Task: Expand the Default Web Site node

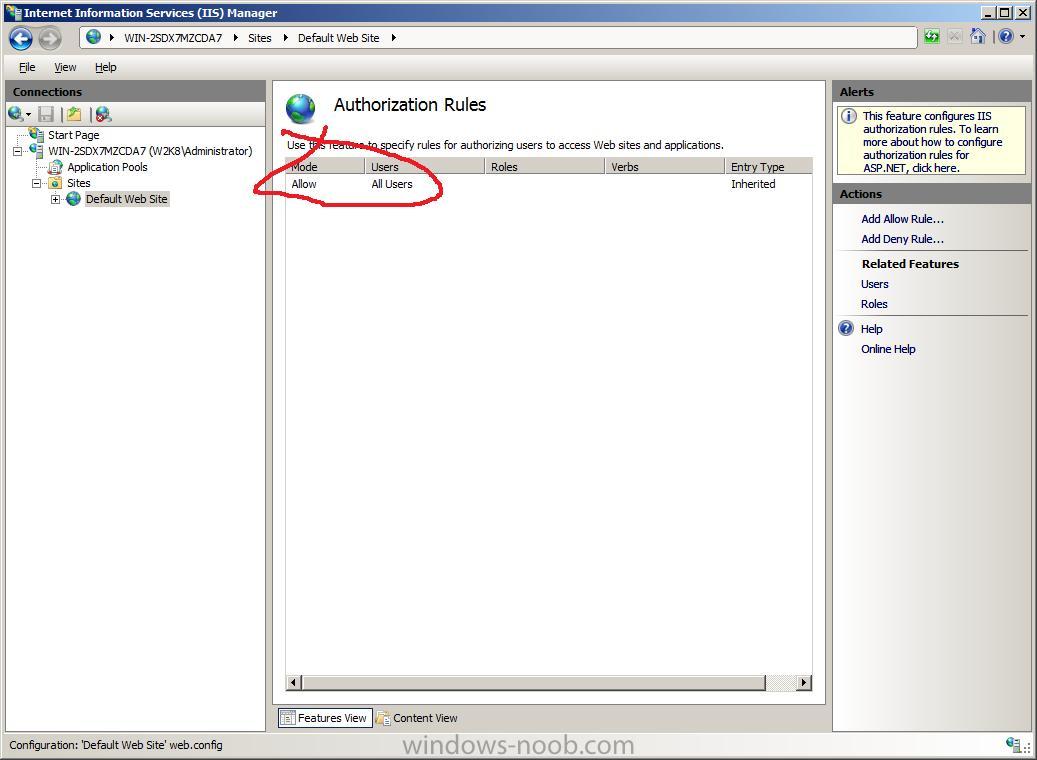Action: (x=56, y=199)
